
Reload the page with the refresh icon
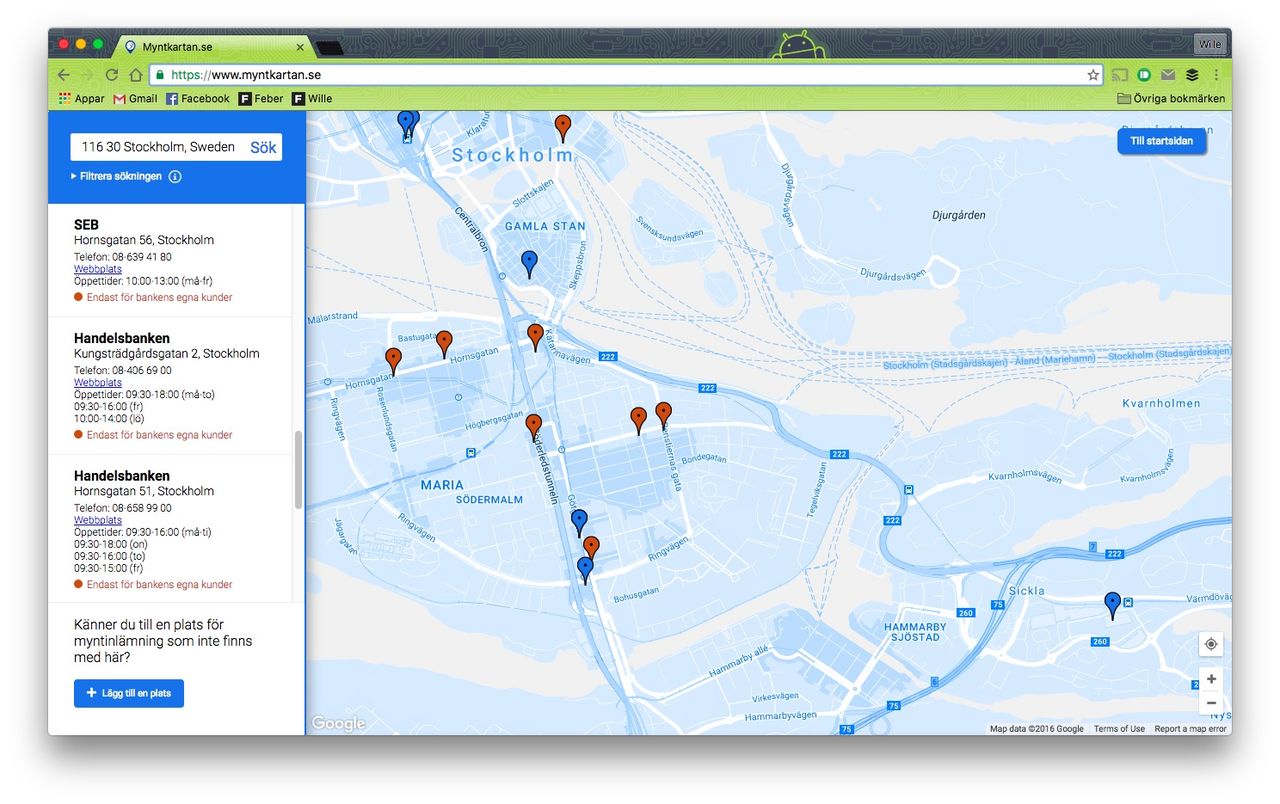point(111,75)
